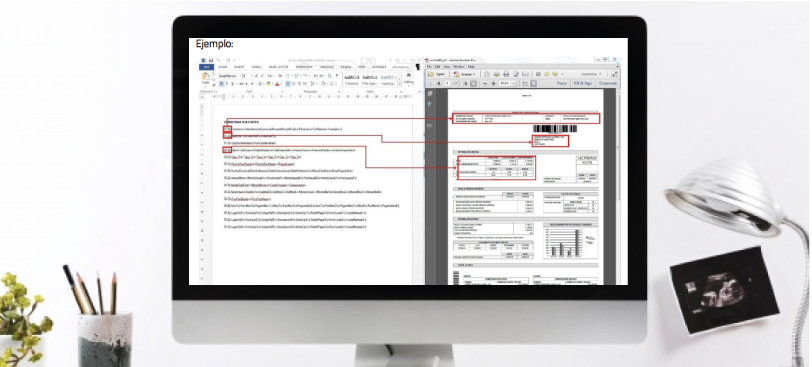This screenshot has width=812, height=367.
Task: Click the Acrobat page number field
Action: (x=447, y=83)
